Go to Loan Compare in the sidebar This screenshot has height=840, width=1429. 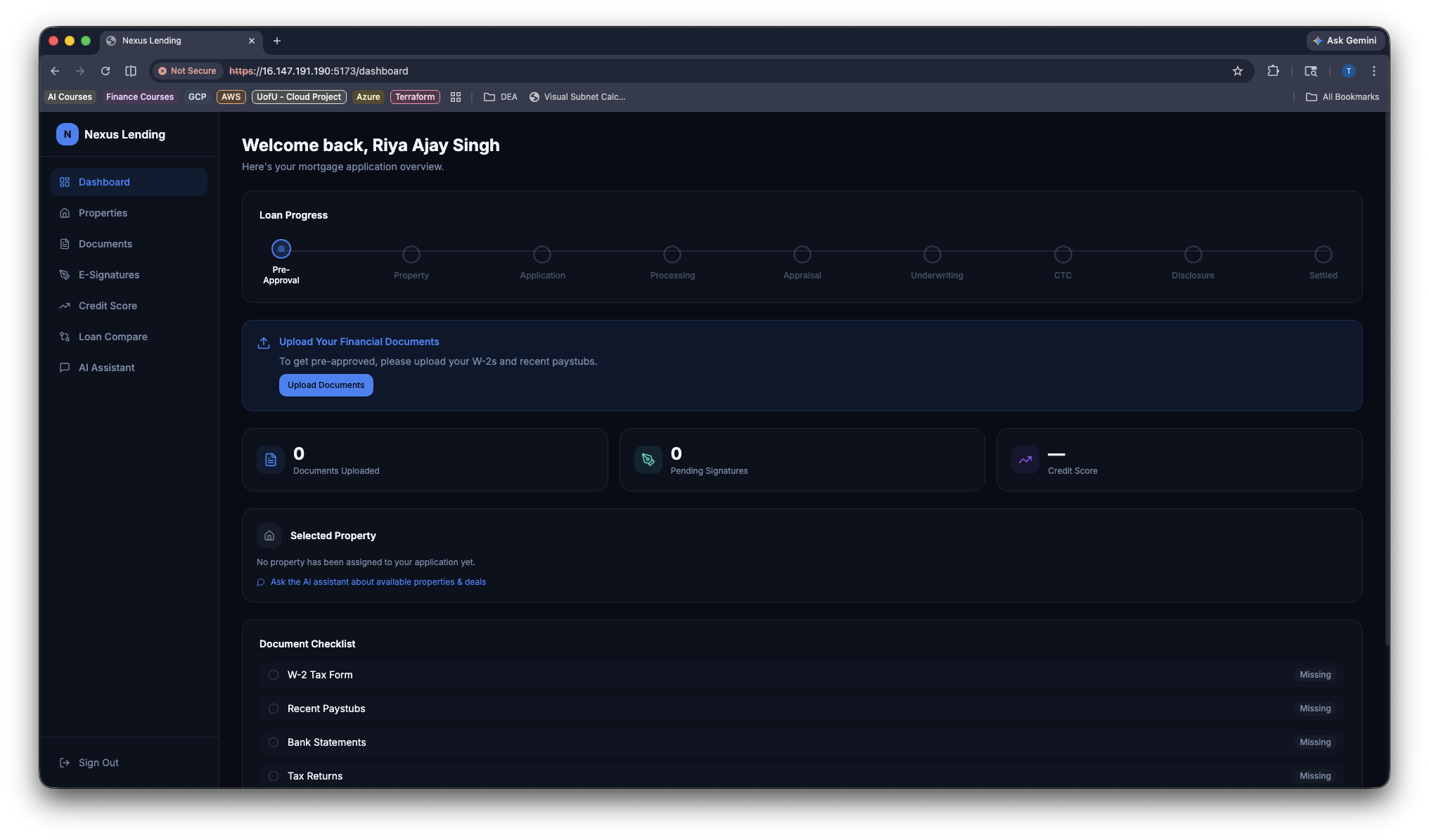(x=113, y=337)
